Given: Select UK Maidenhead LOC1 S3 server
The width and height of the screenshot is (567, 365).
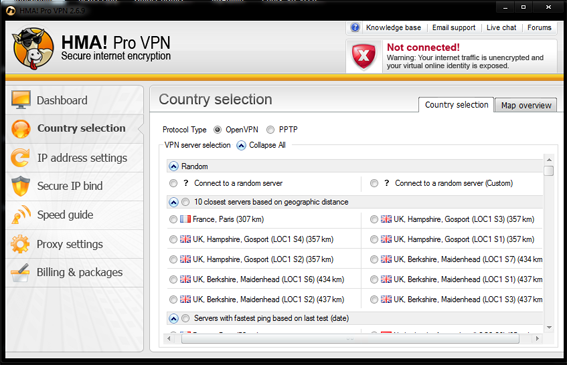Looking at the screenshot, I should pos(374,300).
